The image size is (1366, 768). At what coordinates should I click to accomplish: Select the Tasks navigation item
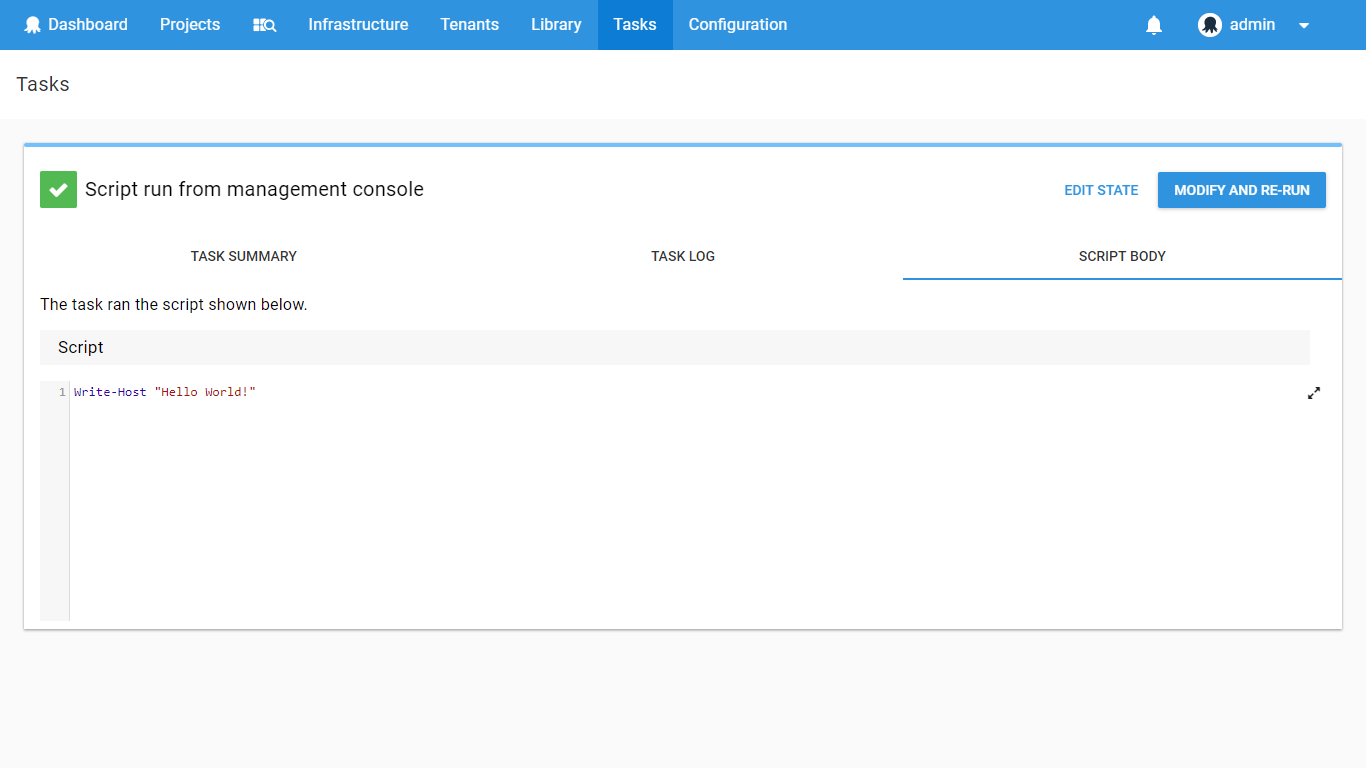tap(635, 25)
